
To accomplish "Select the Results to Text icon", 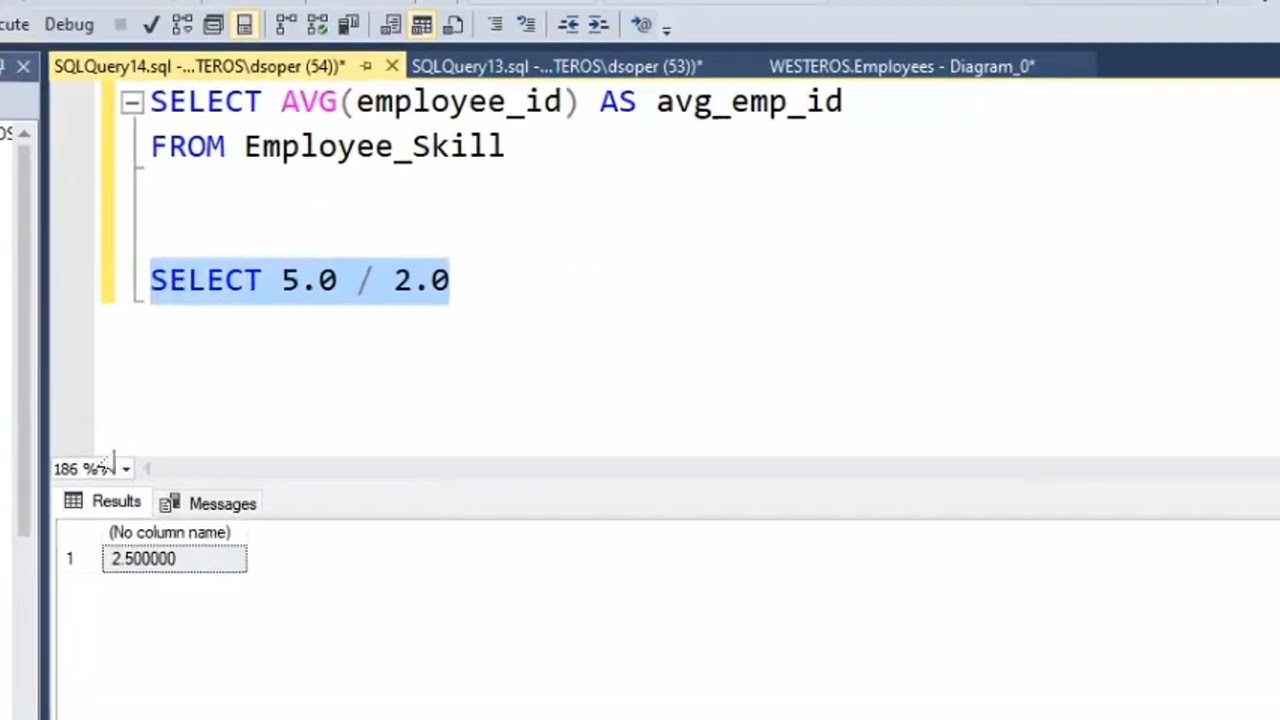I will pyautogui.click(x=391, y=24).
